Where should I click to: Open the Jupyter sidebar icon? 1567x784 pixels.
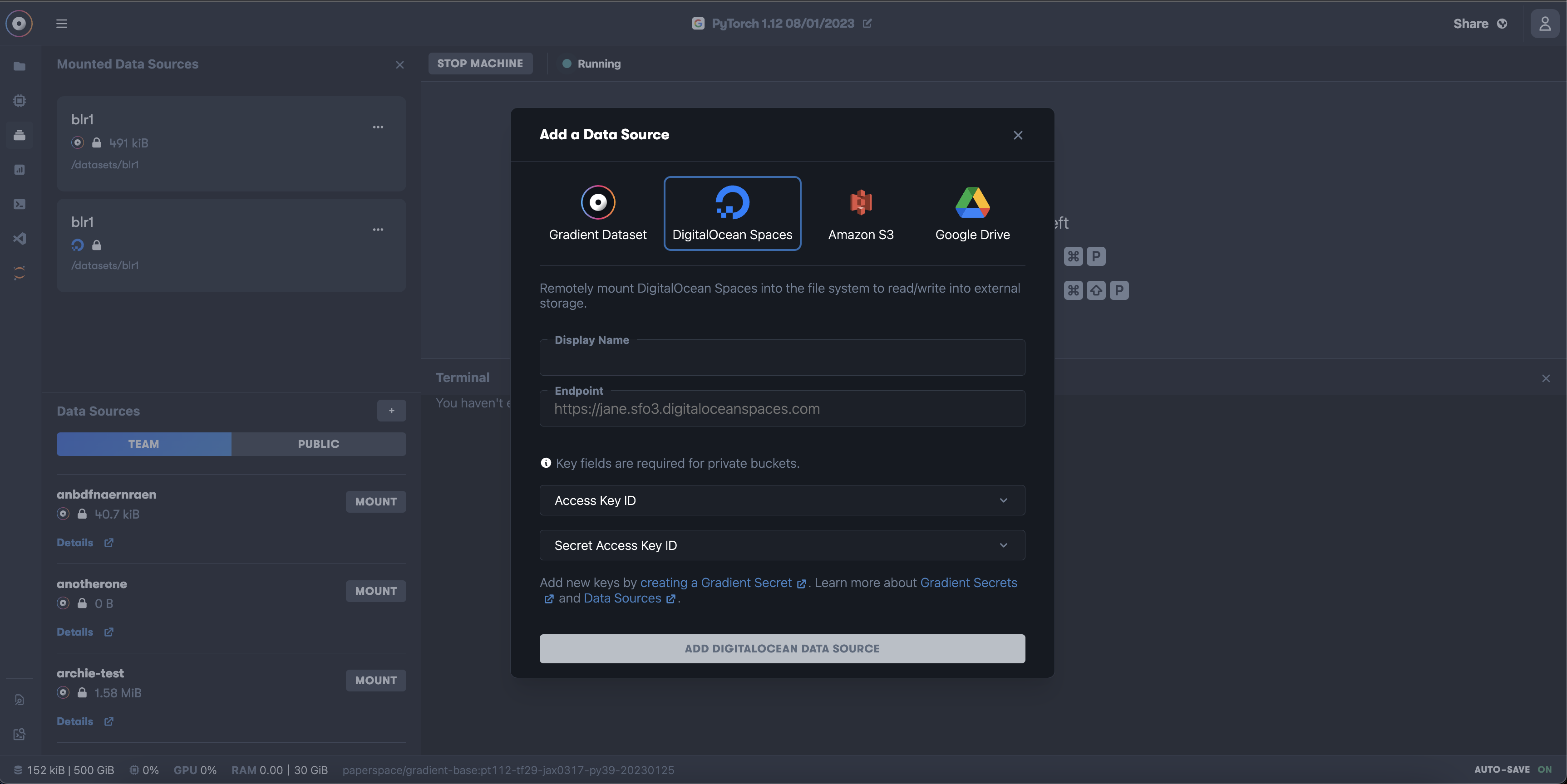pos(20,273)
